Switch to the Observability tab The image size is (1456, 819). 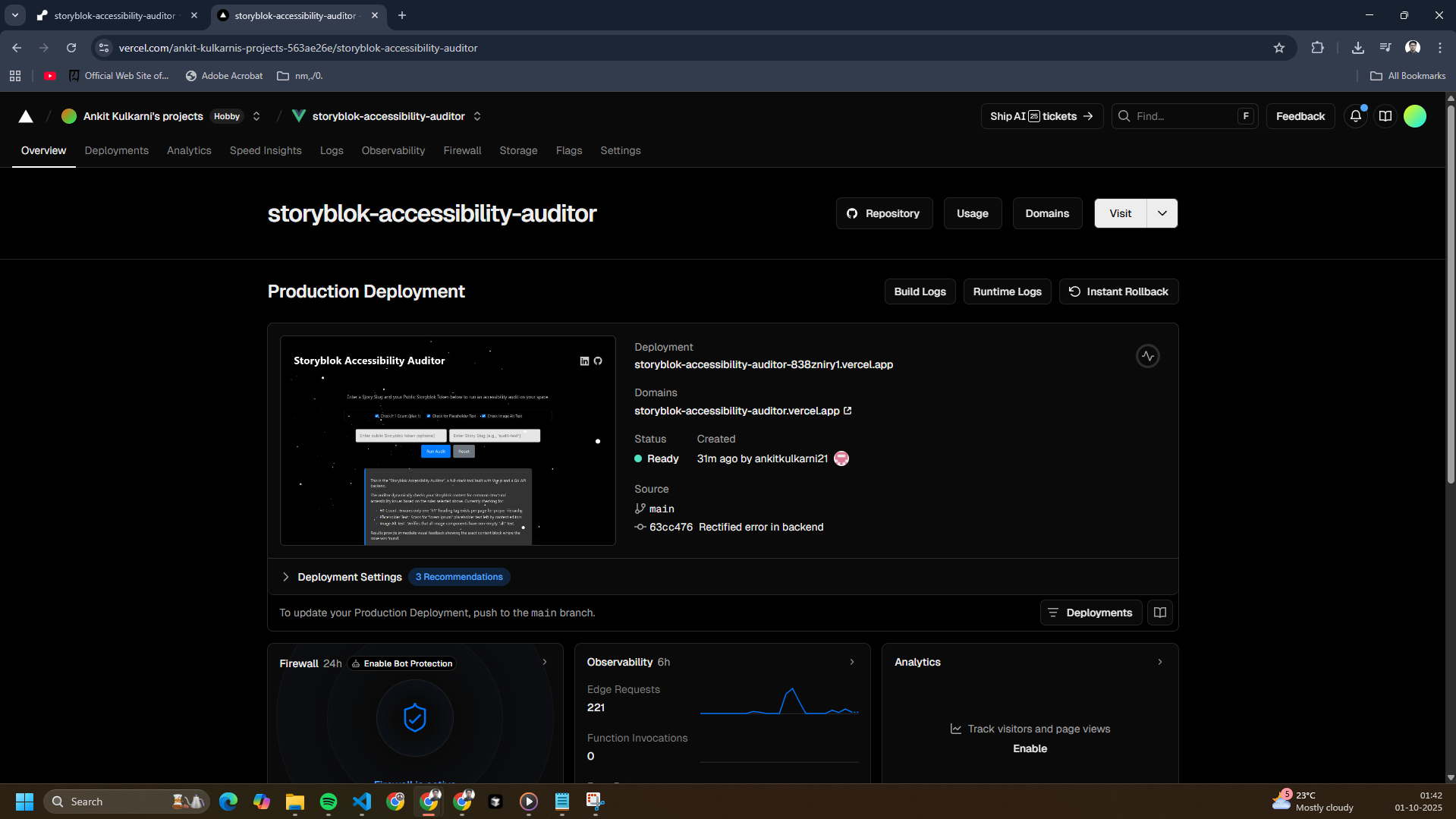pos(393,150)
